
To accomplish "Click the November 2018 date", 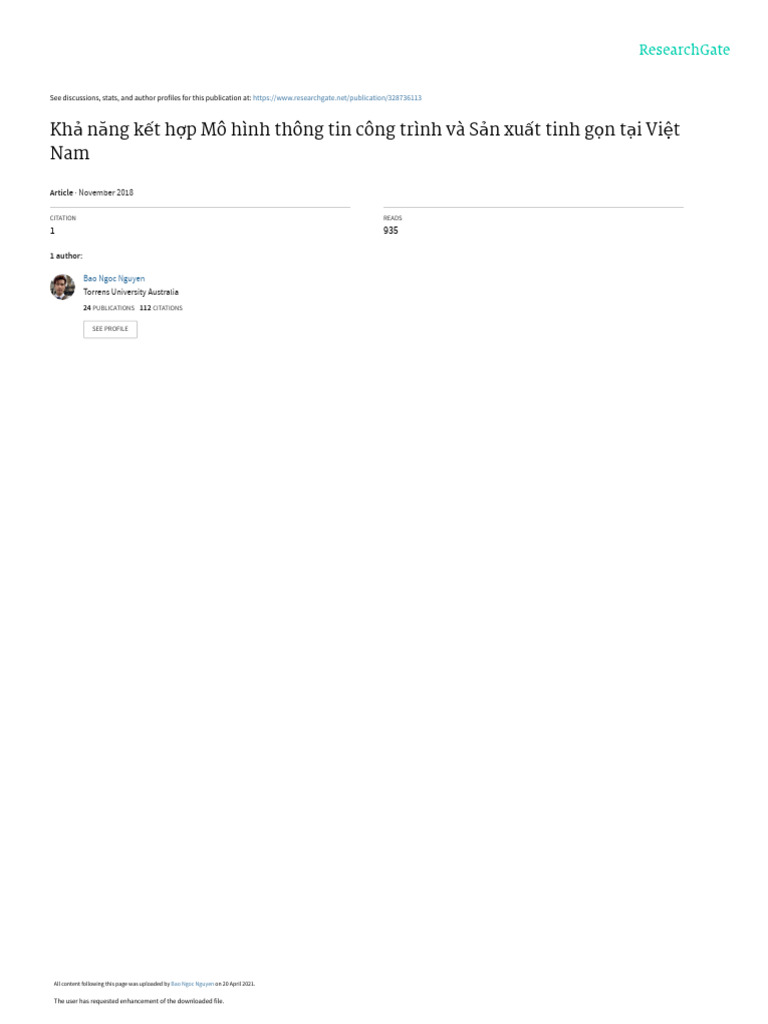I will pyautogui.click(x=106, y=193).
